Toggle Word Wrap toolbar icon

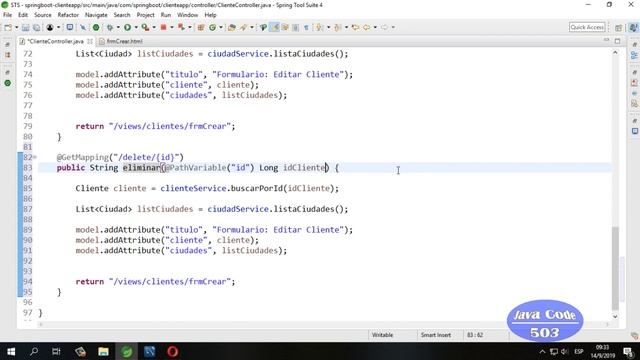click(x=285, y=27)
